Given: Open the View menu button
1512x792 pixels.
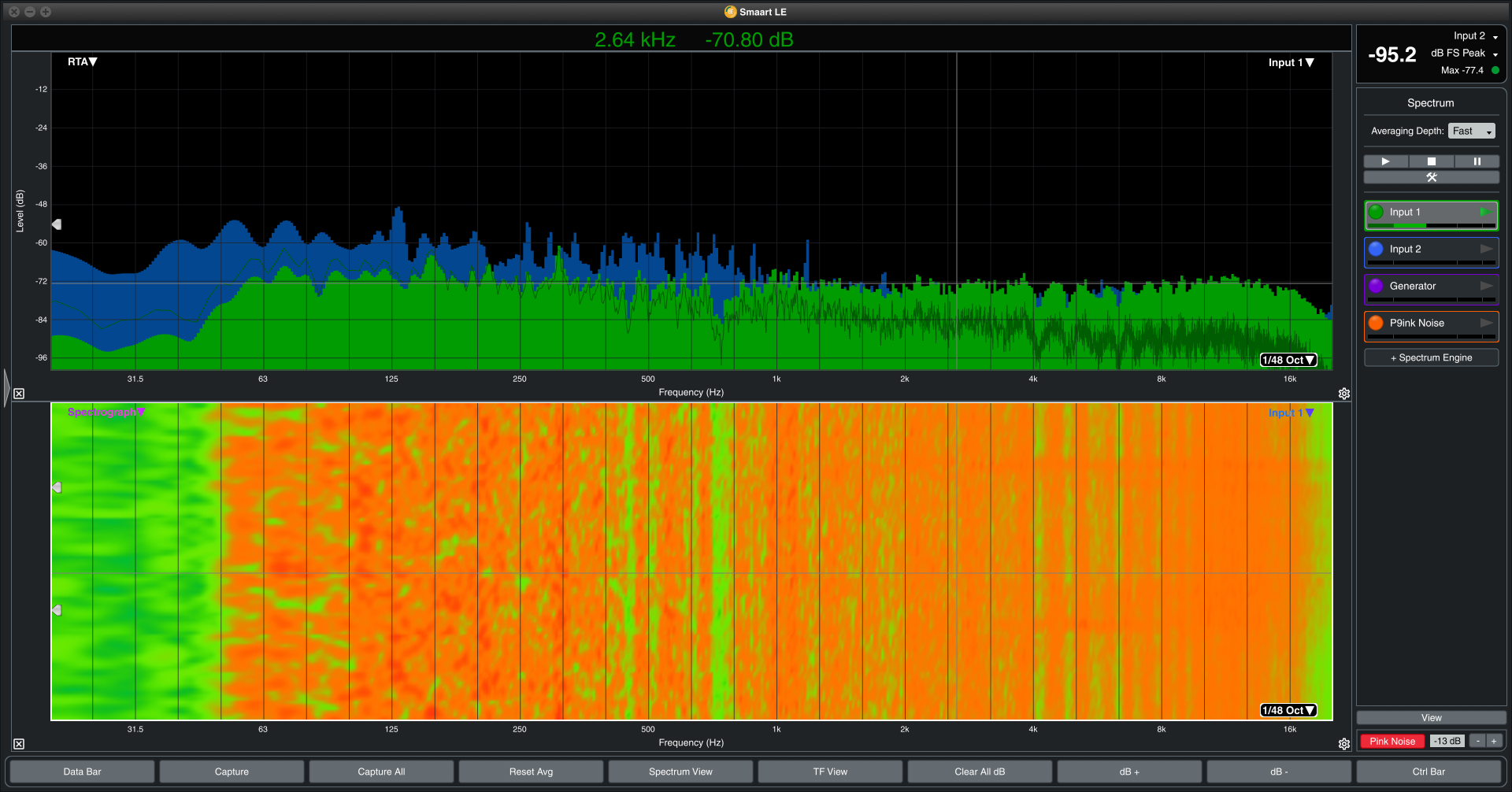Looking at the screenshot, I should coord(1431,718).
